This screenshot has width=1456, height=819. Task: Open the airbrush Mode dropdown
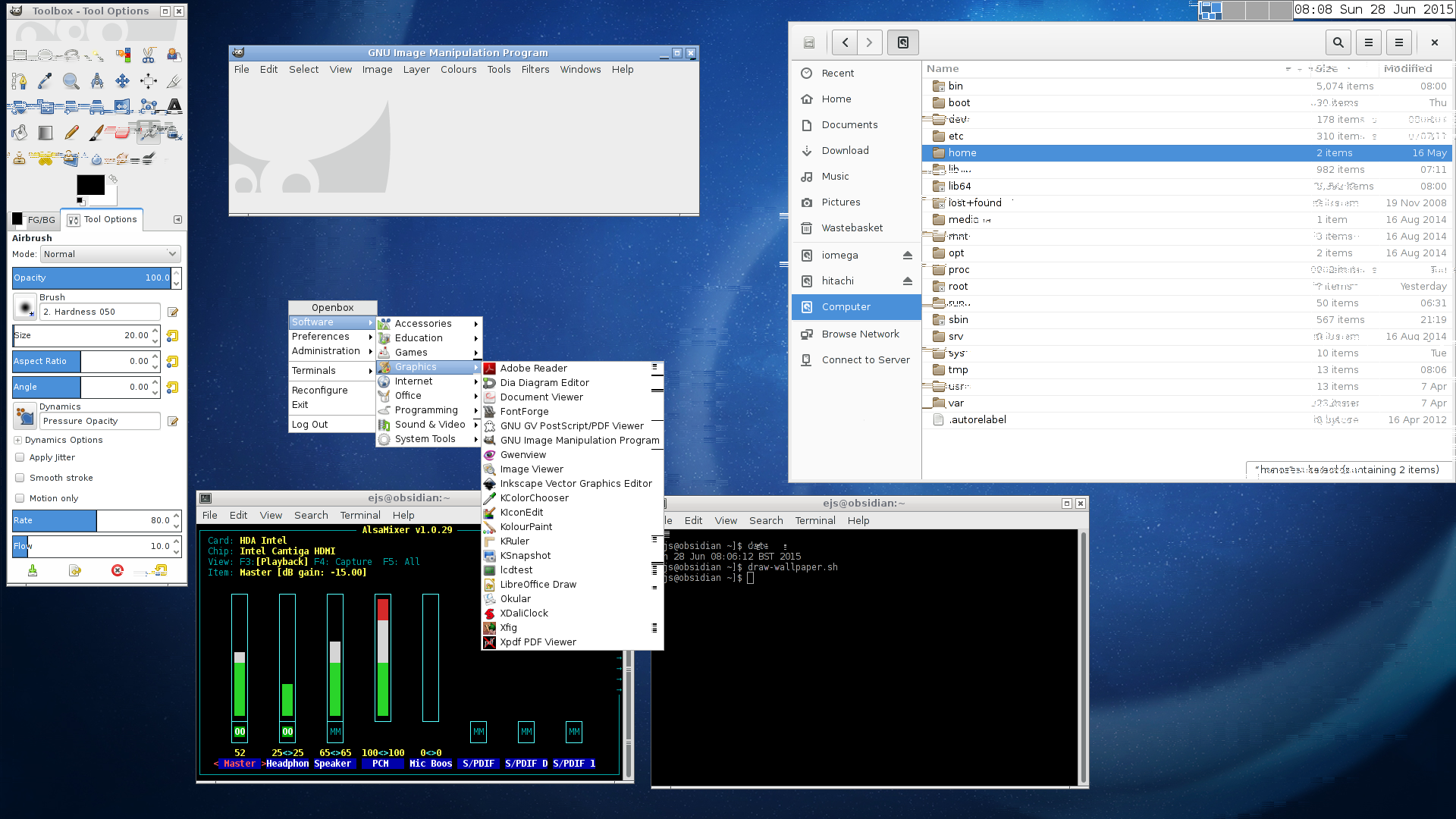110,254
